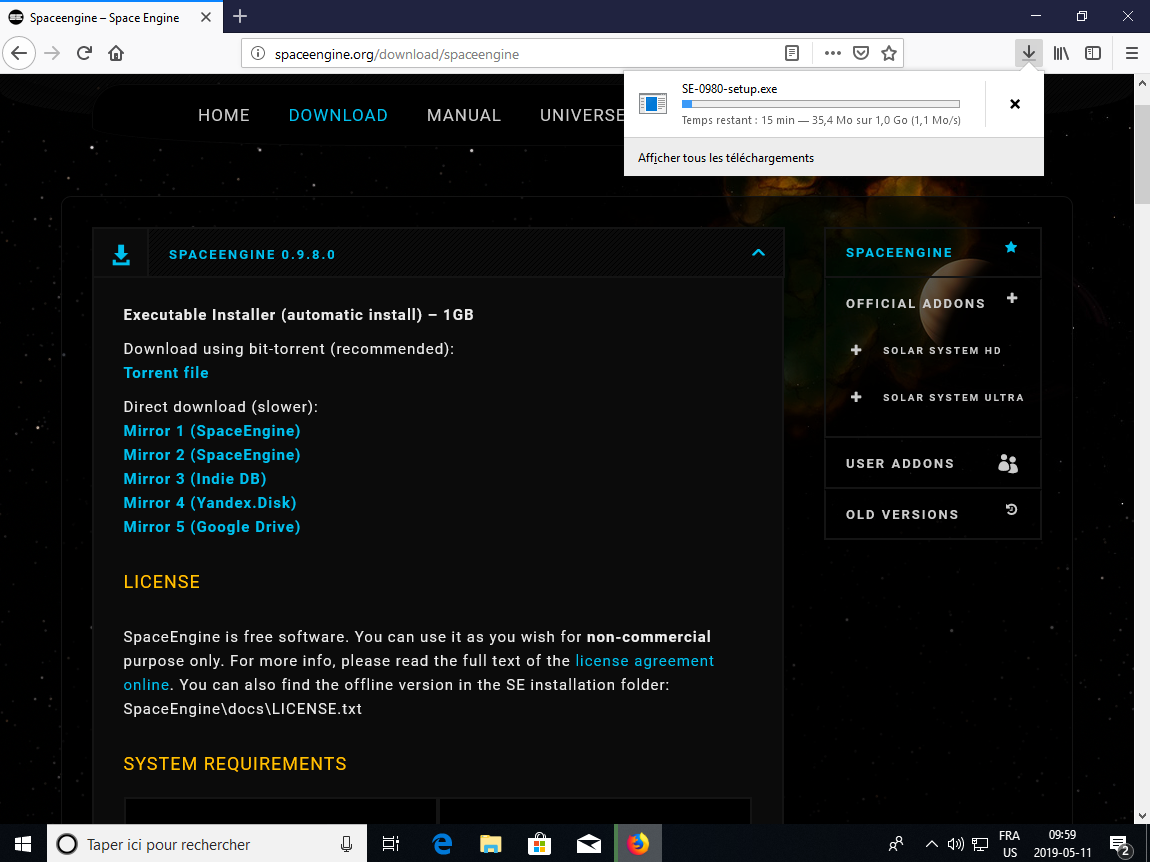
Task: Open page actions three-dots menu
Action: coord(832,54)
